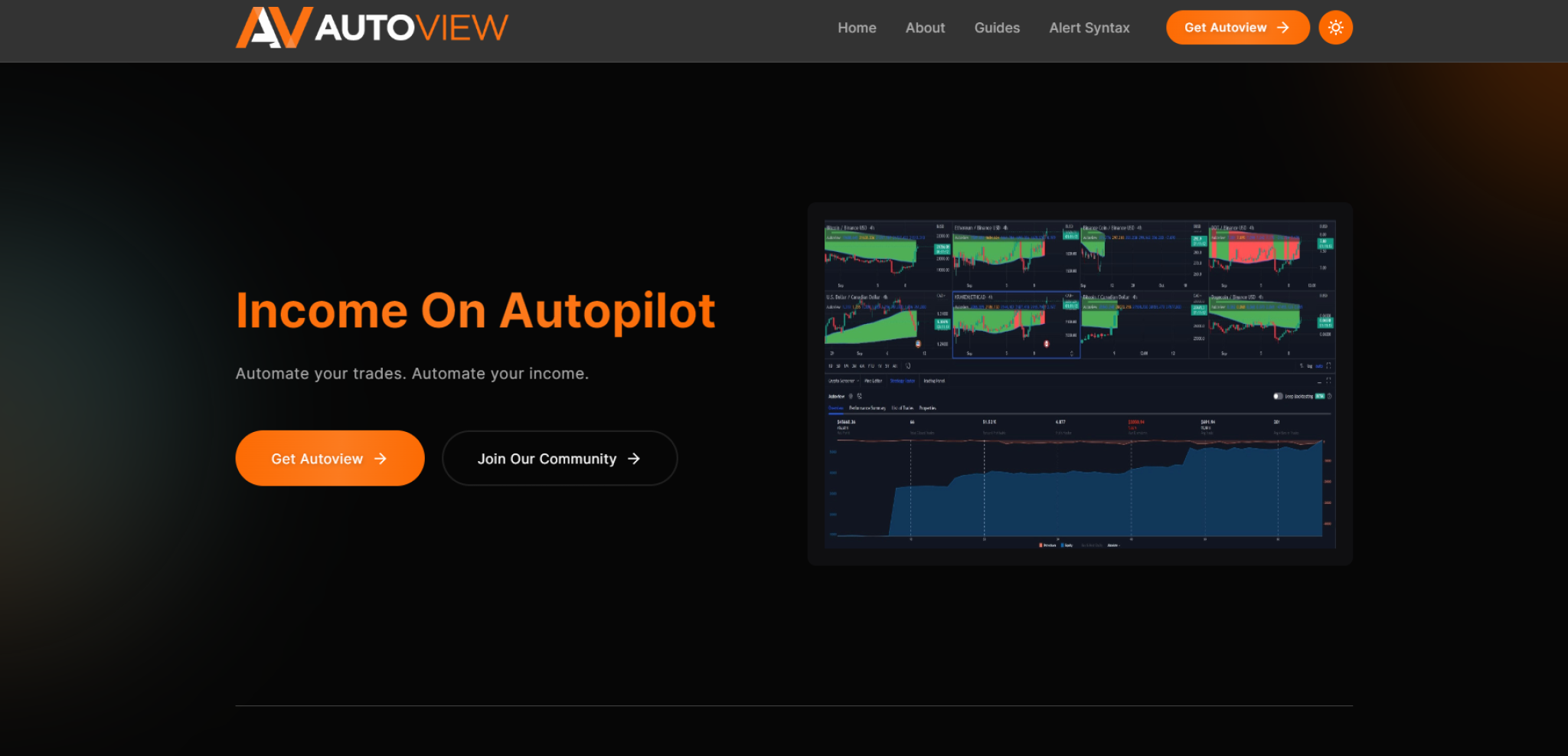Screen dimensions: 1568x756
Task: Open the Pine Editor tab
Action: [x=873, y=381]
